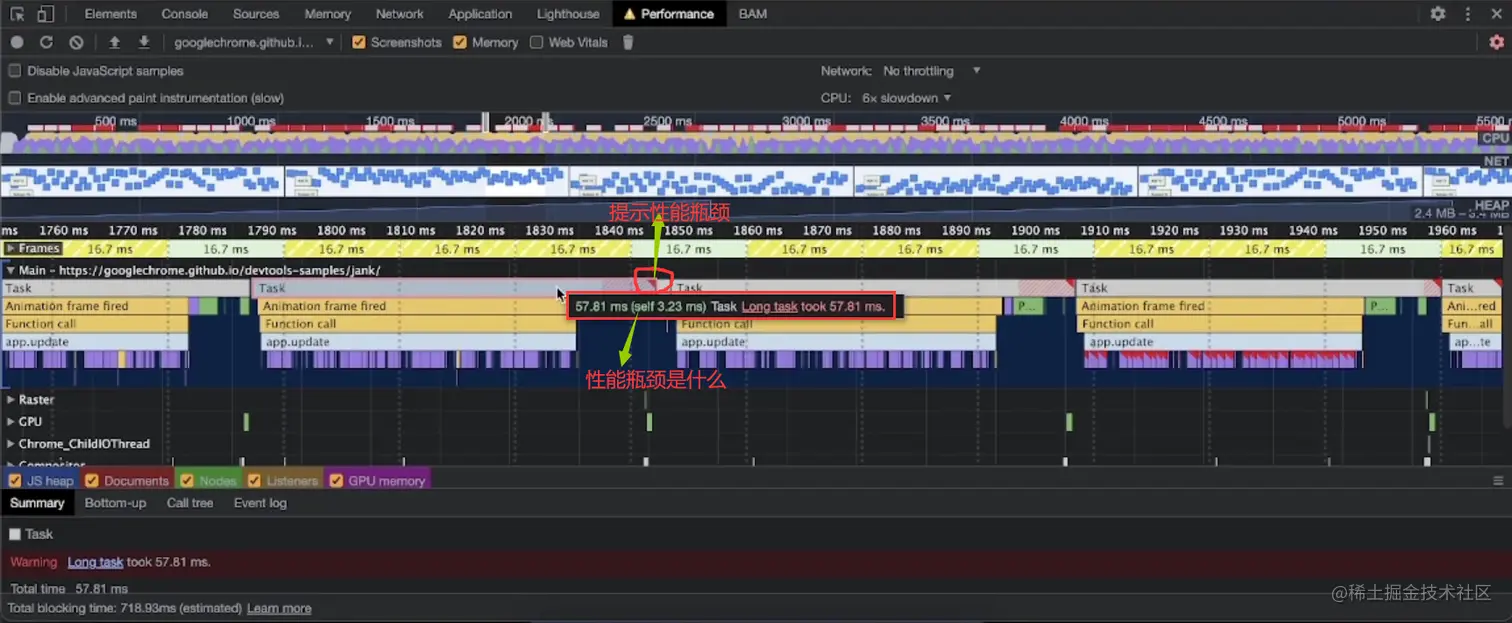Click the Long task link in Summary warning

pyautogui.click(x=95, y=562)
